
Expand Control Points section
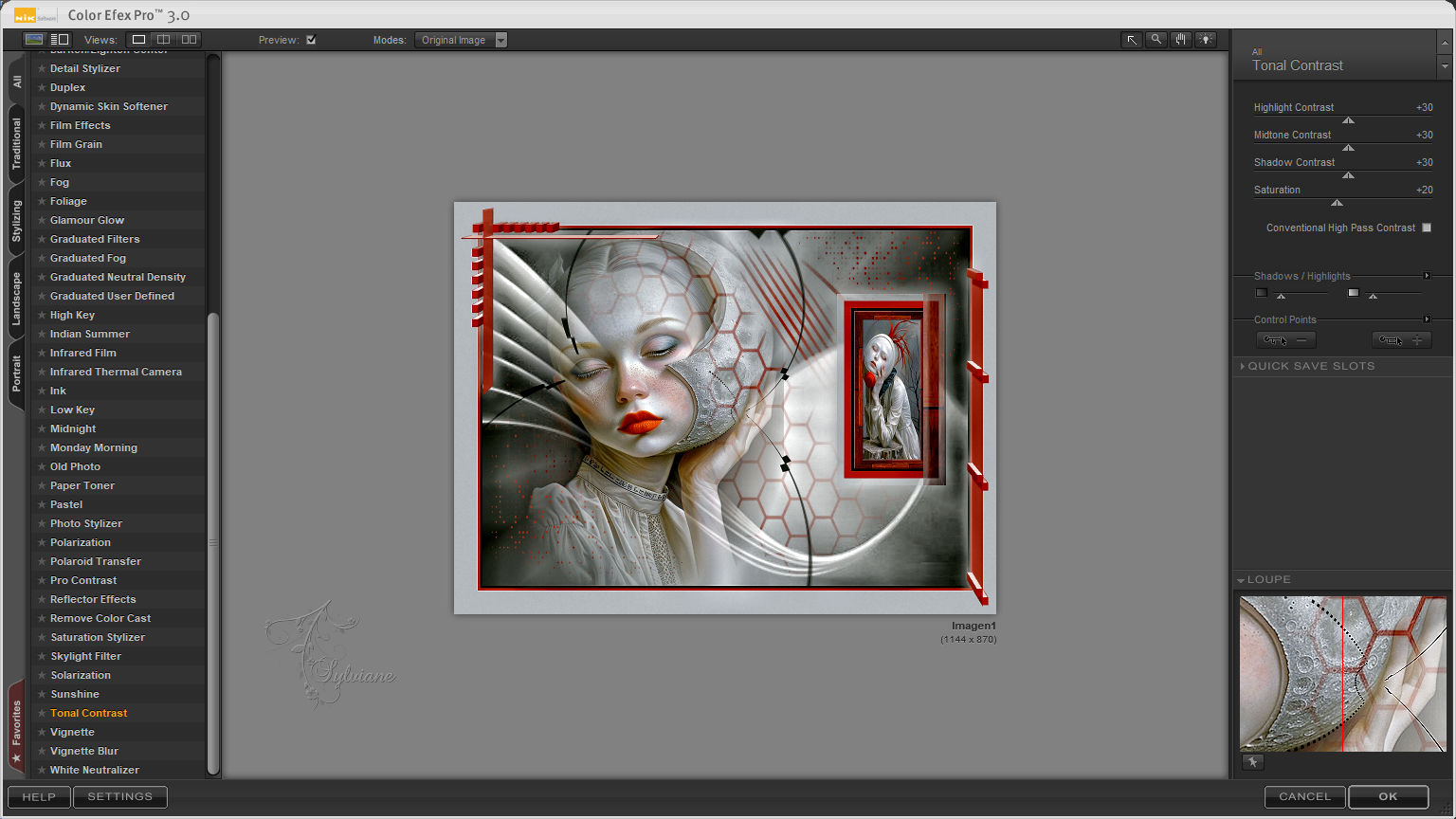1427,319
